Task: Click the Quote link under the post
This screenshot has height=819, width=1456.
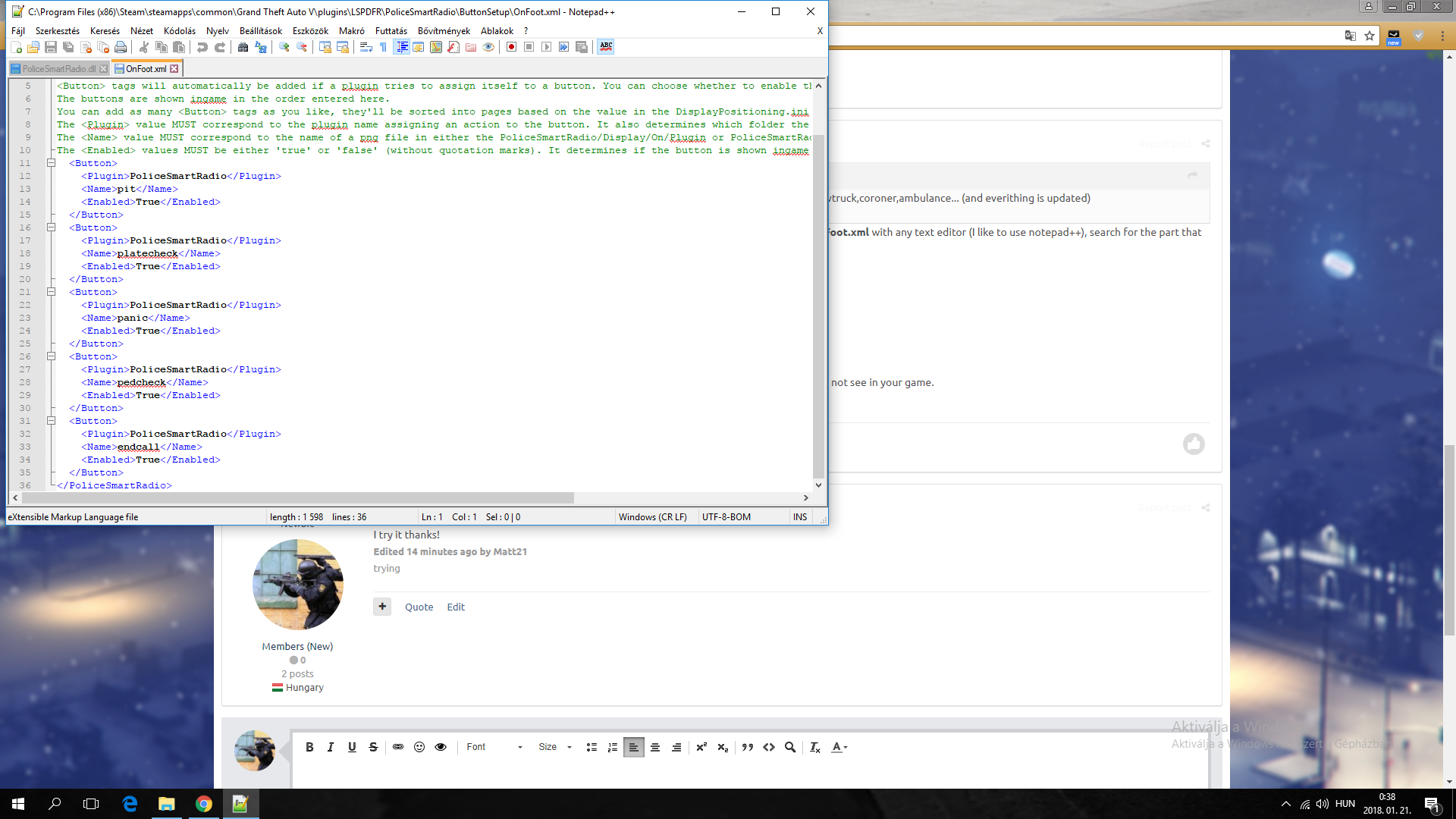Action: (419, 607)
